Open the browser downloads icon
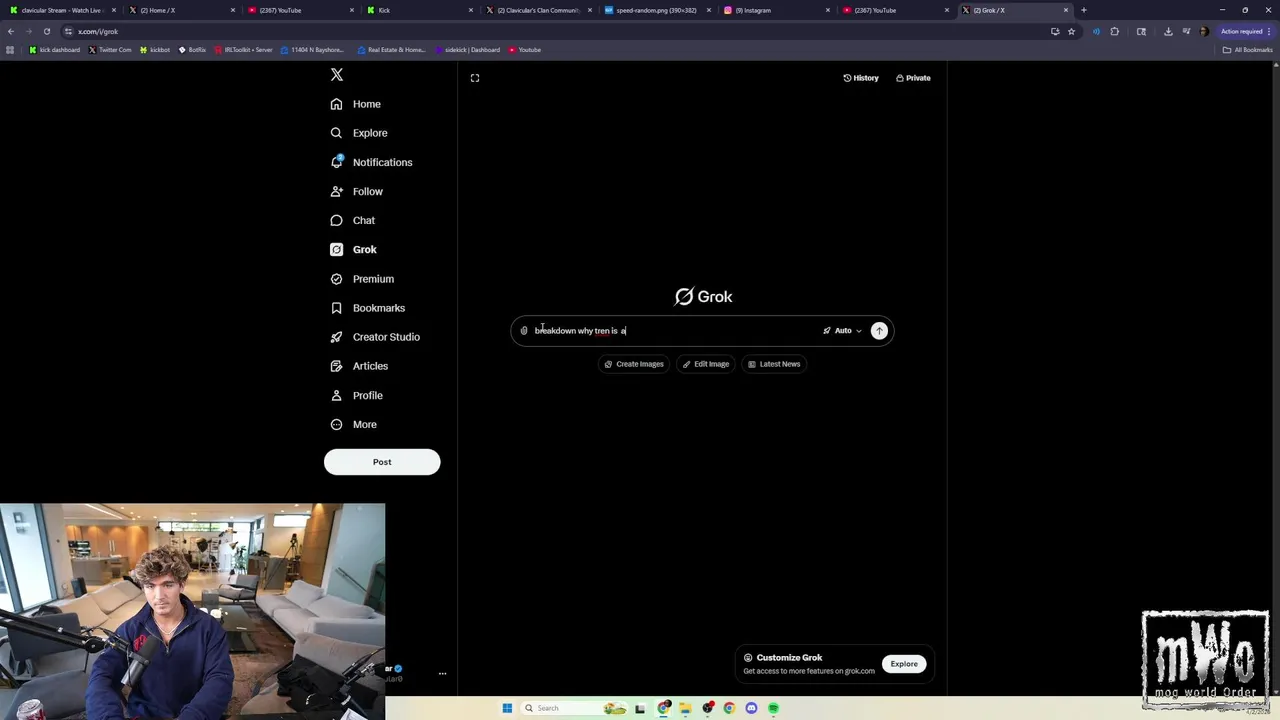This screenshot has height=720, width=1280. (x=1168, y=31)
